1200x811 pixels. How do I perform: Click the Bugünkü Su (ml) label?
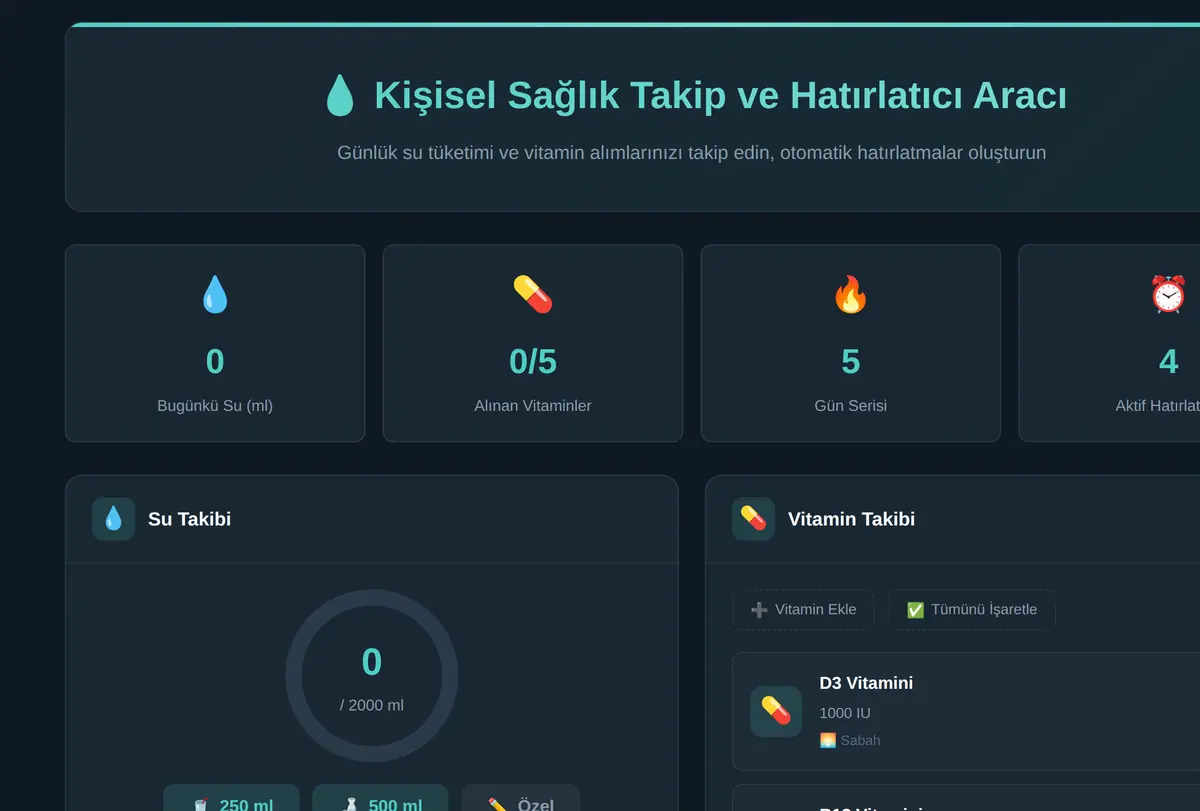215,406
